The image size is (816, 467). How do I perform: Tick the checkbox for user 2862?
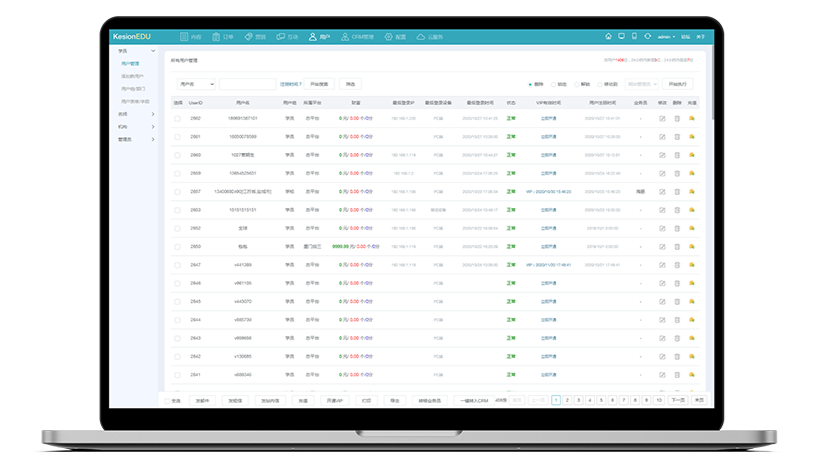point(177,118)
